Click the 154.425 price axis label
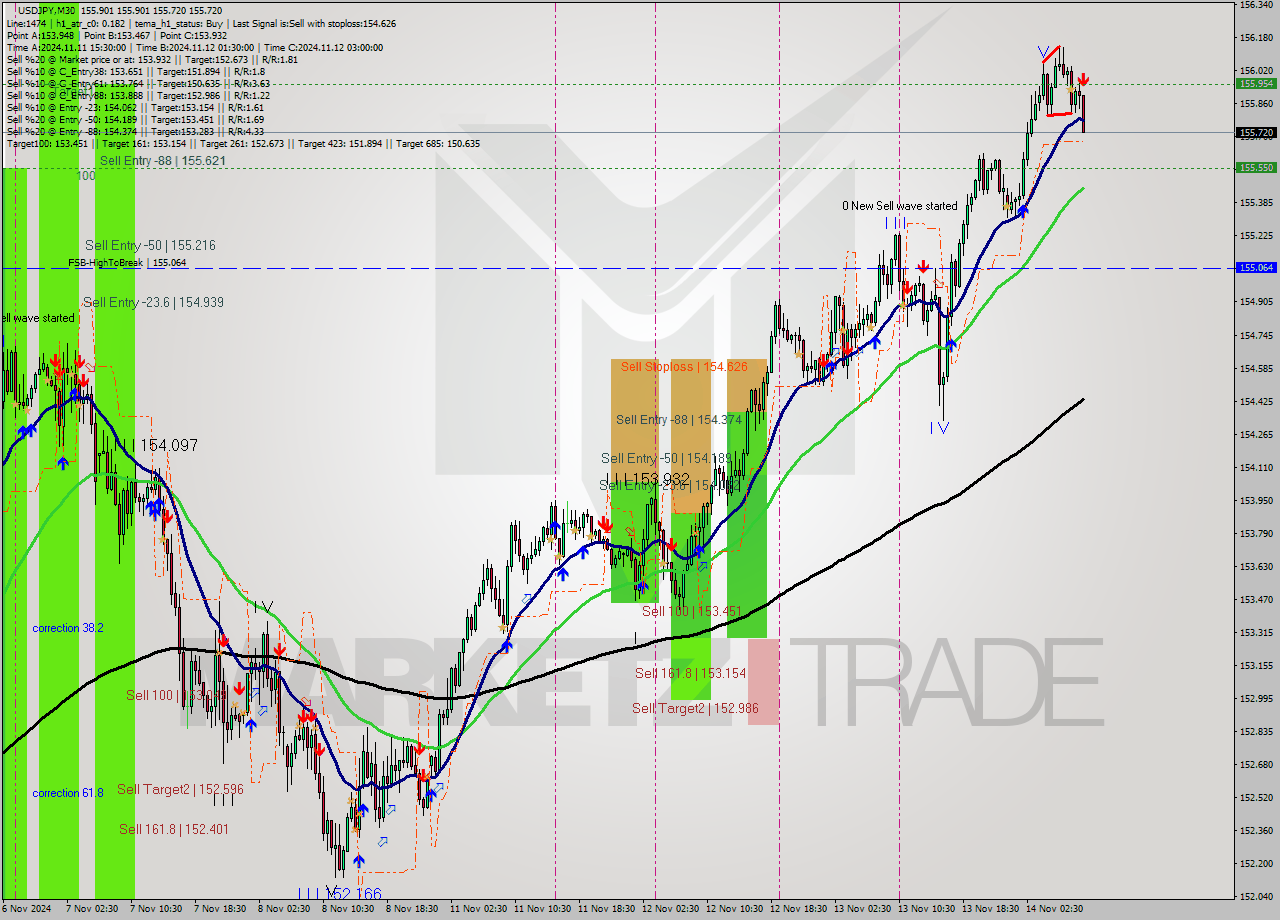 pos(1256,401)
